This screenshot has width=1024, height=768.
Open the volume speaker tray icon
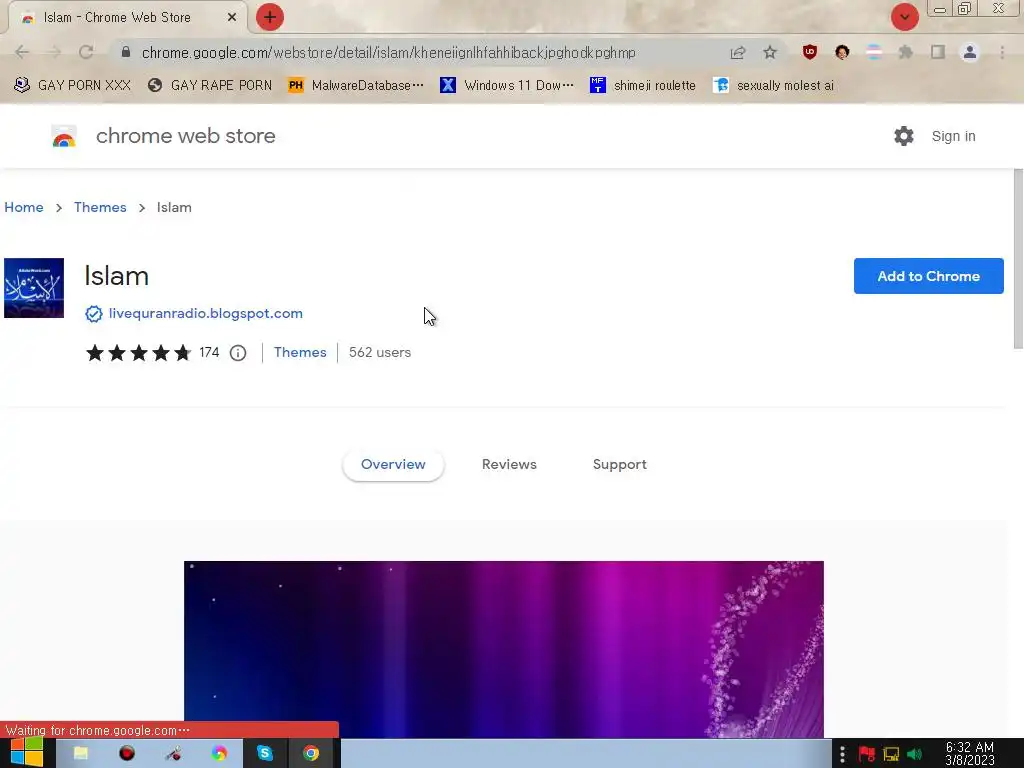[914, 755]
